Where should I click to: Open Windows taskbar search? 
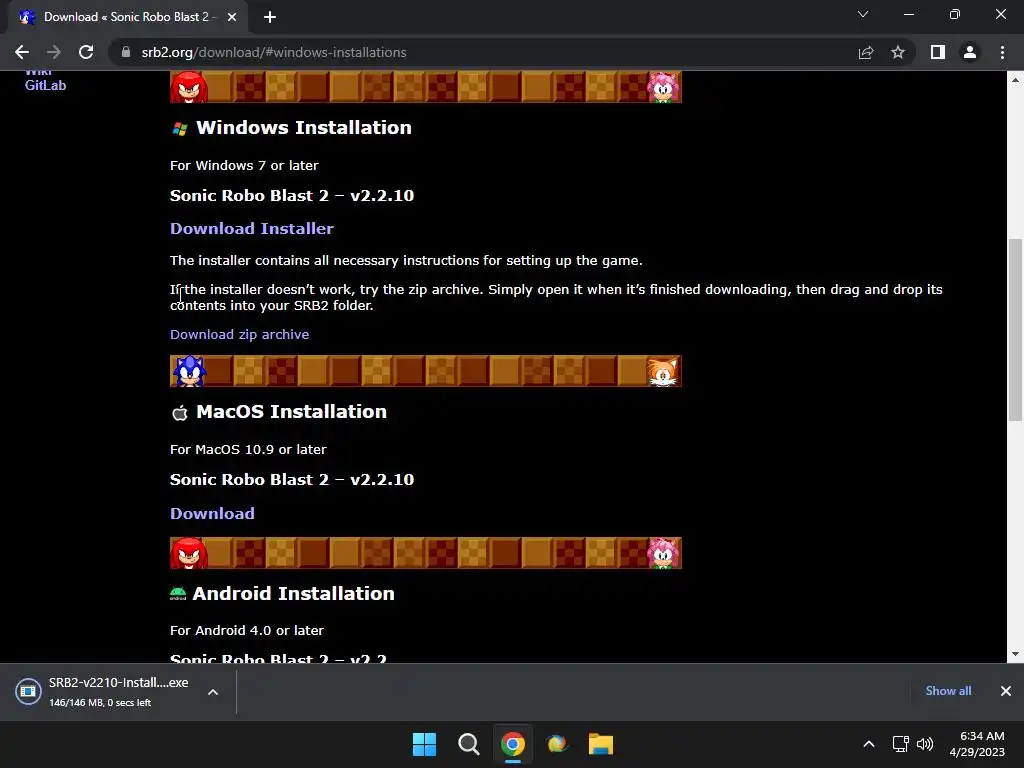[x=468, y=744]
